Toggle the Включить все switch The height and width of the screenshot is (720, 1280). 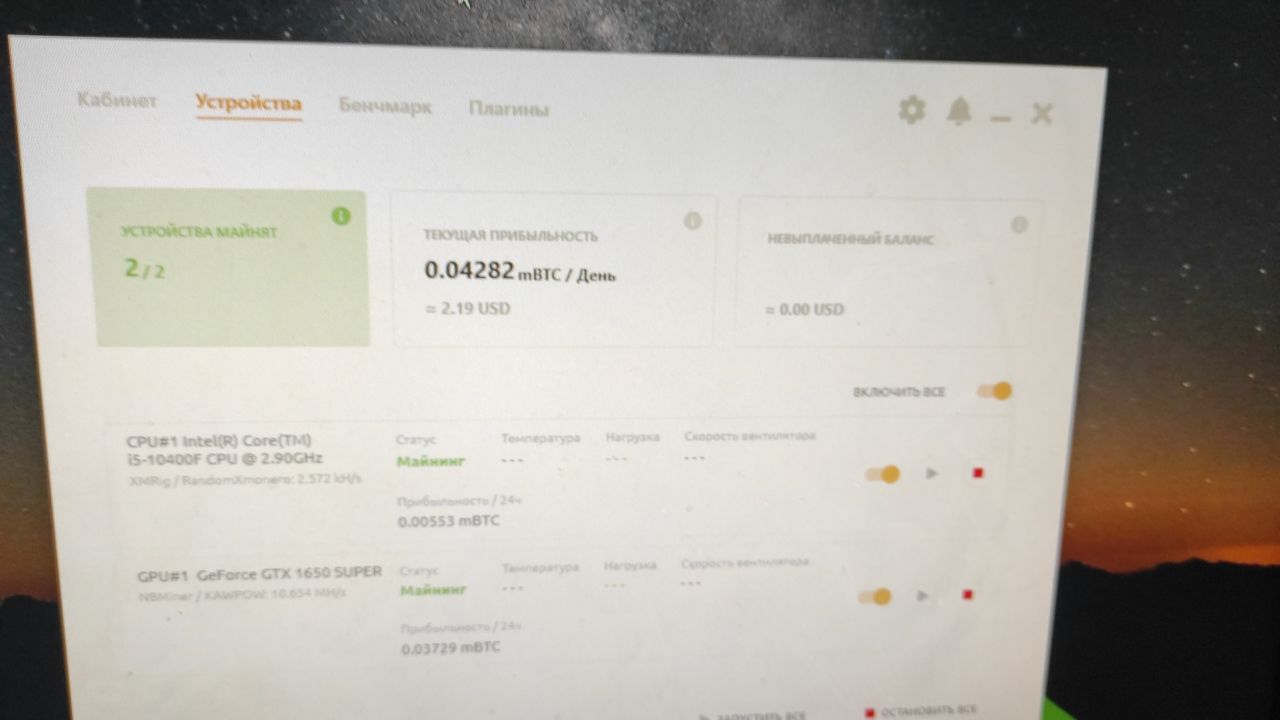pyautogui.click(x=995, y=391)
